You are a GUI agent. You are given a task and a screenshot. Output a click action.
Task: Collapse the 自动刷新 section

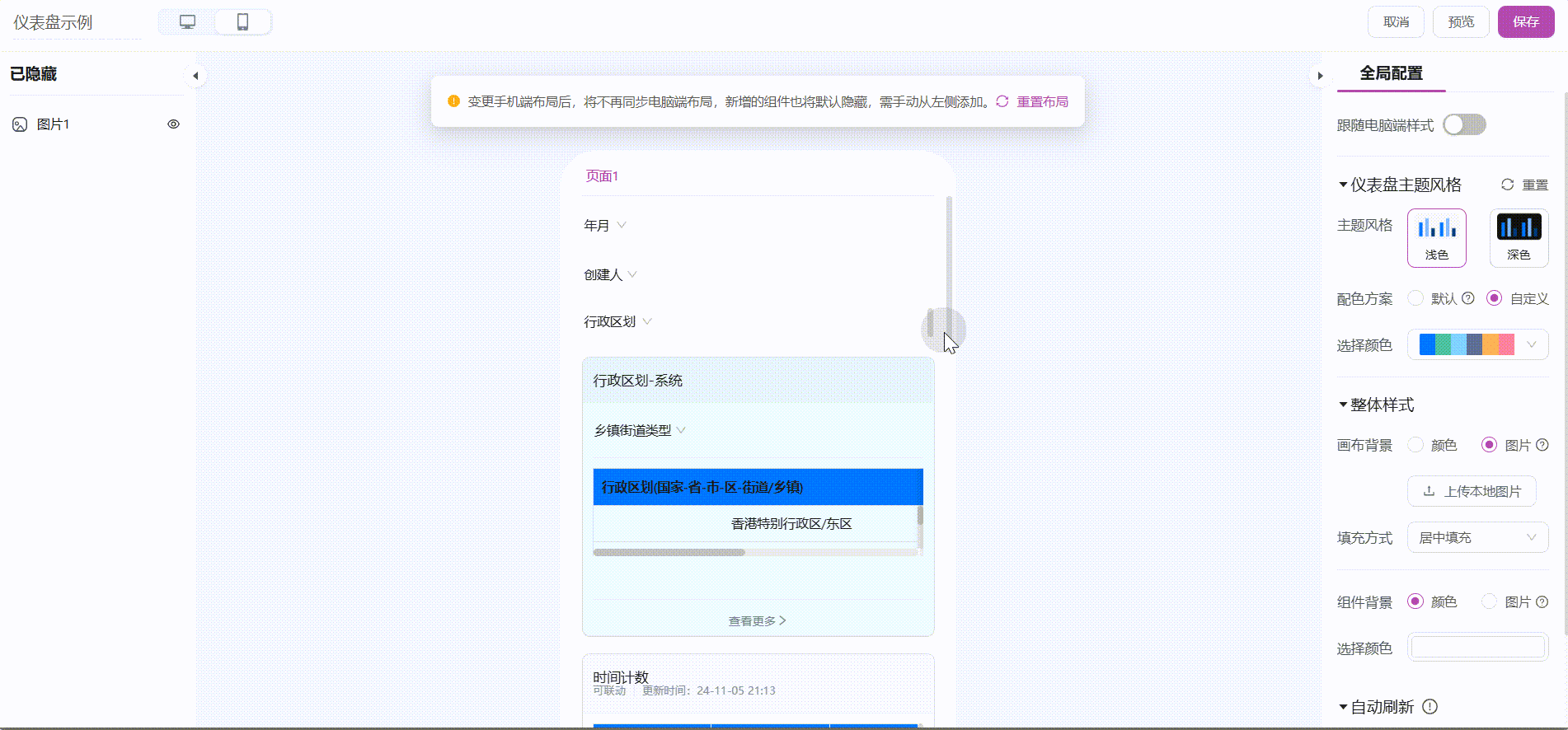[x=1343, y=707]
